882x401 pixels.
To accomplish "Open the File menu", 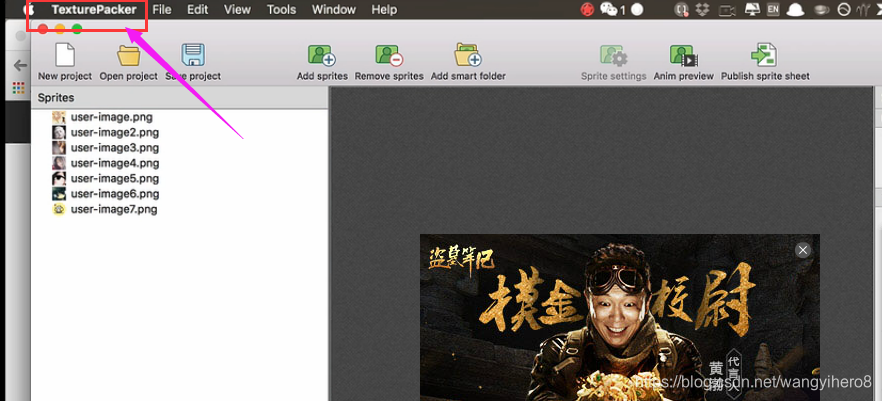I will [x=161, y=10].
